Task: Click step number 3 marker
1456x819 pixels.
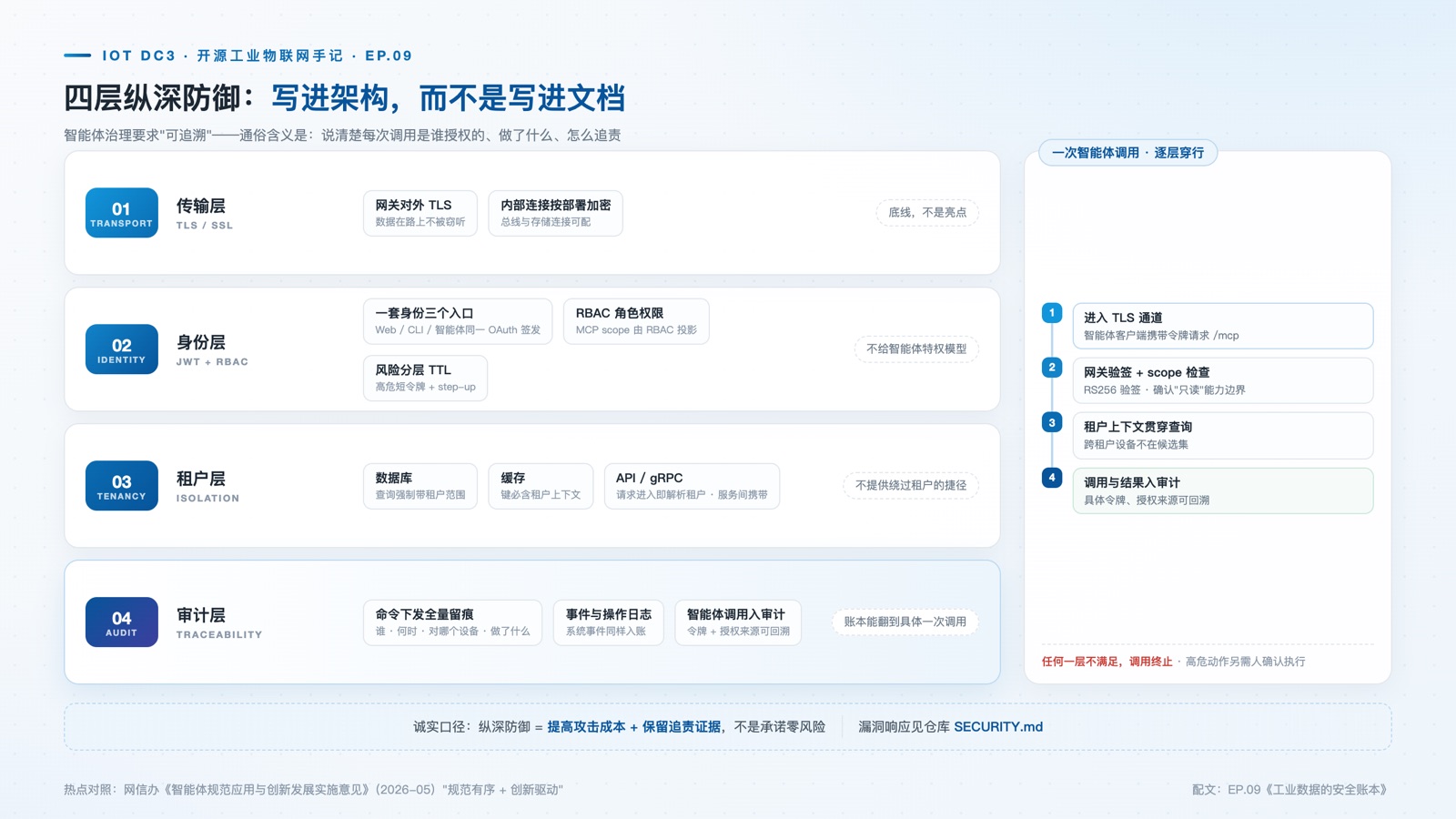Action: coord(1052,422)
